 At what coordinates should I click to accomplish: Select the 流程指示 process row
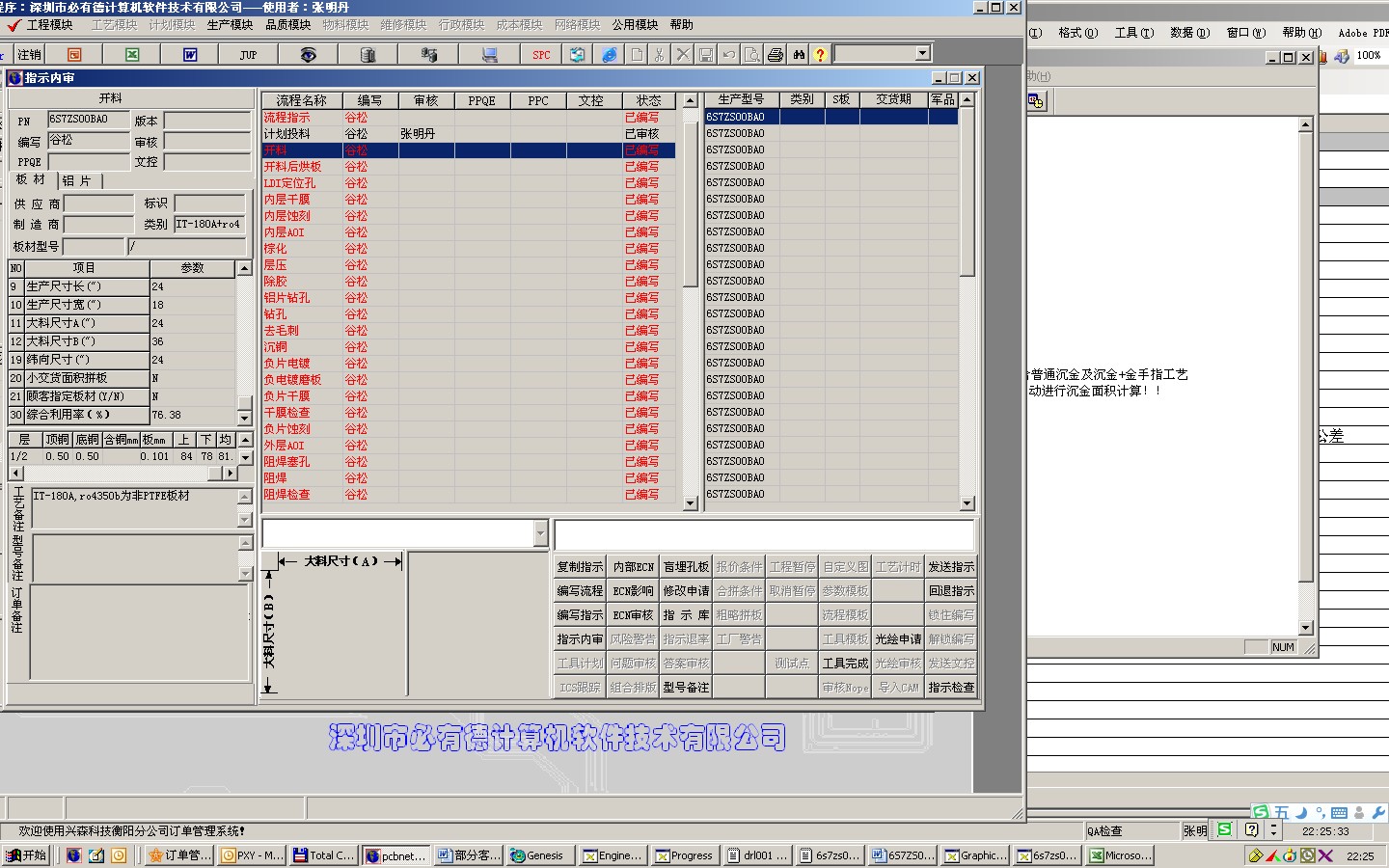(x=471, y=117)
